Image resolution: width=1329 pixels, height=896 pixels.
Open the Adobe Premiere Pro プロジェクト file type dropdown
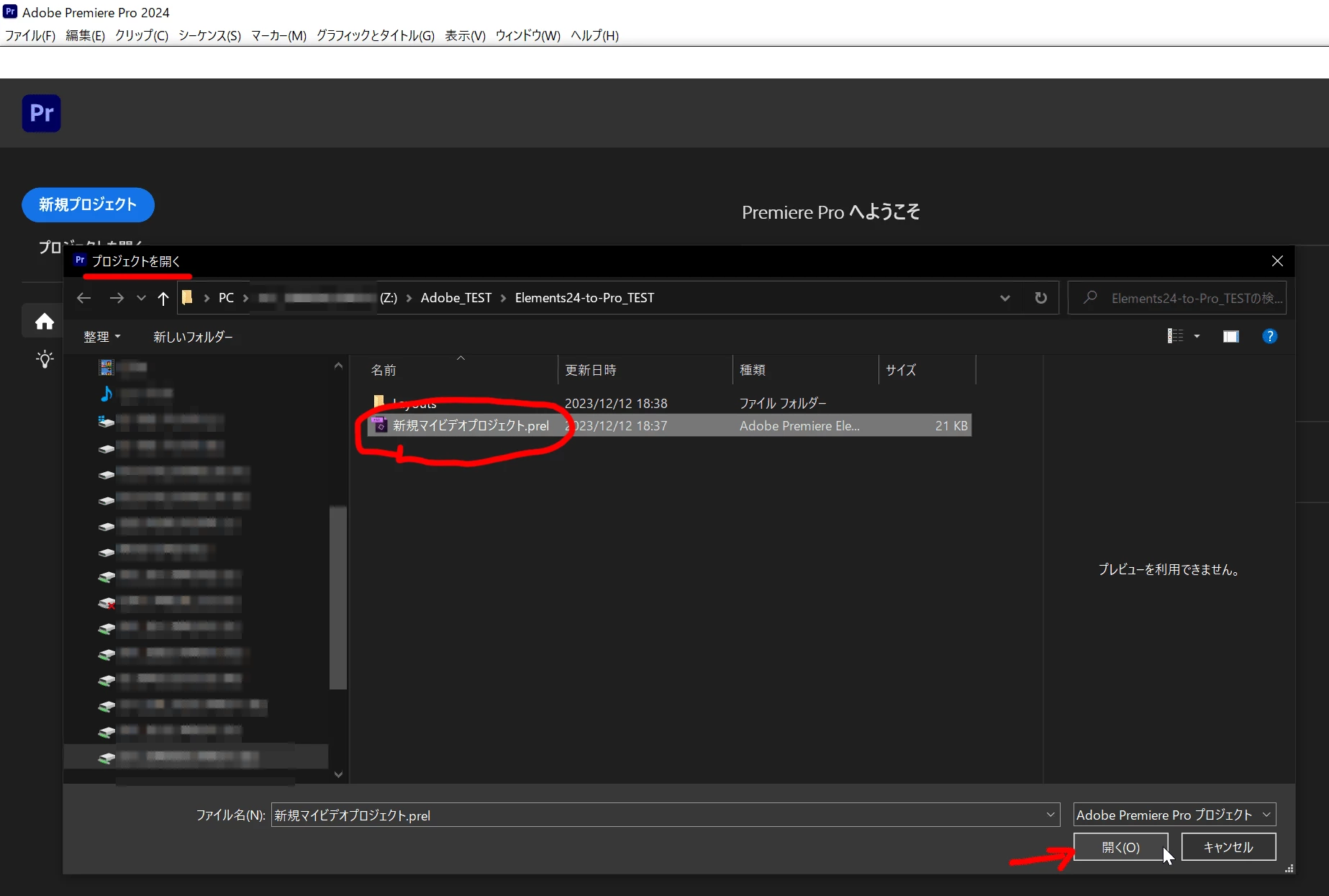coord(1174,815)
